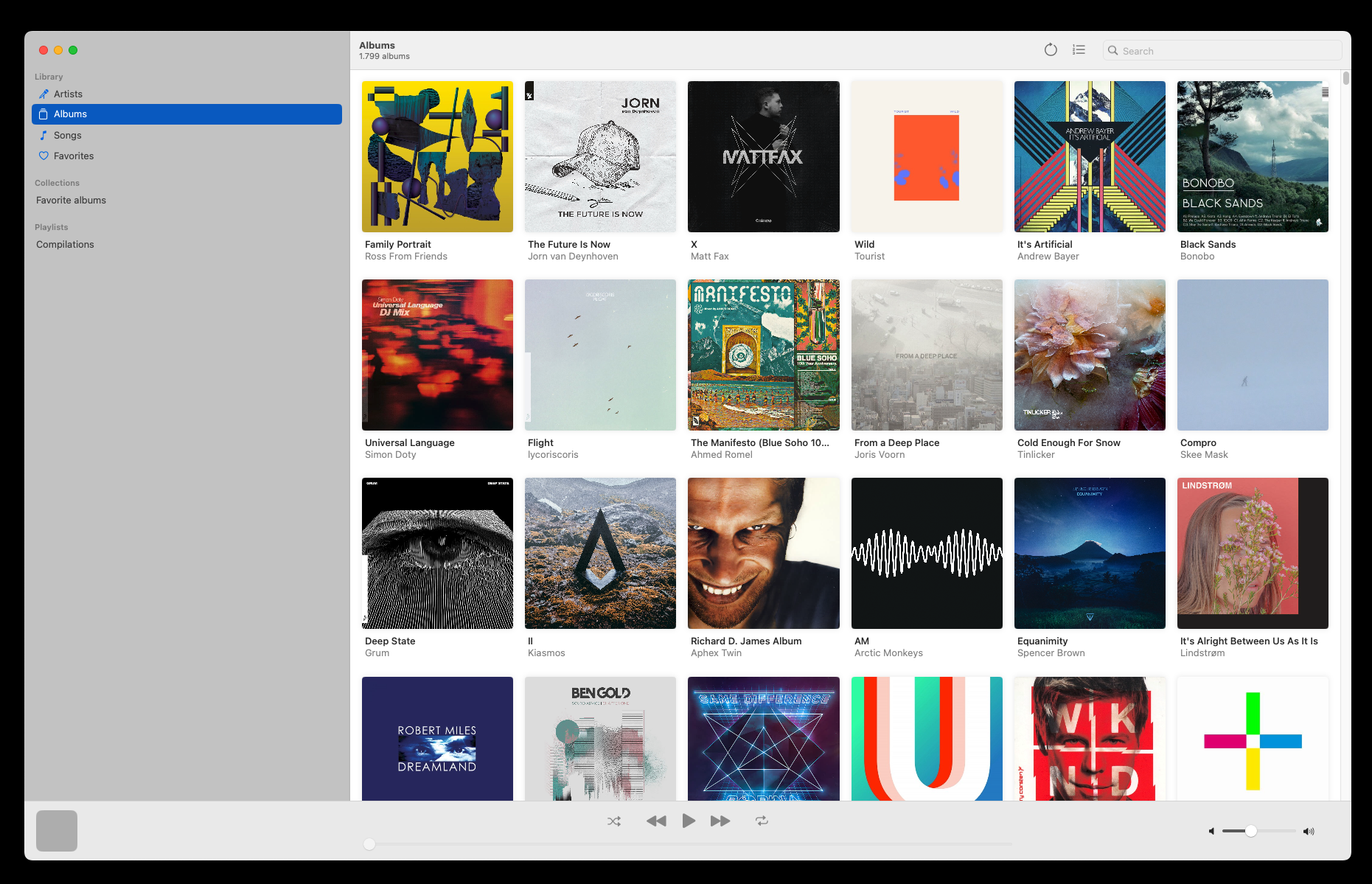
Task: Open Songs in the sidebar
Action: click(187, 135)
